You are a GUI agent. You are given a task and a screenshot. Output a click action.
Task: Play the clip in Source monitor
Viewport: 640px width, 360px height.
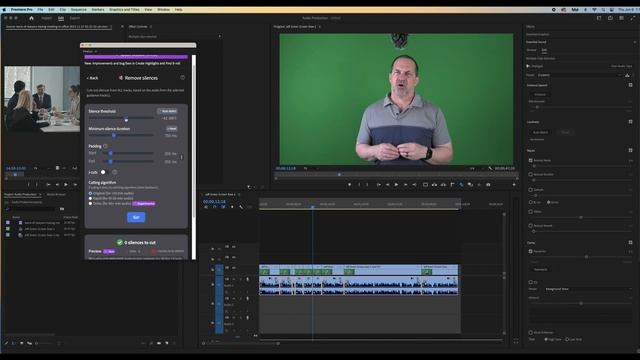click(66, 184)
